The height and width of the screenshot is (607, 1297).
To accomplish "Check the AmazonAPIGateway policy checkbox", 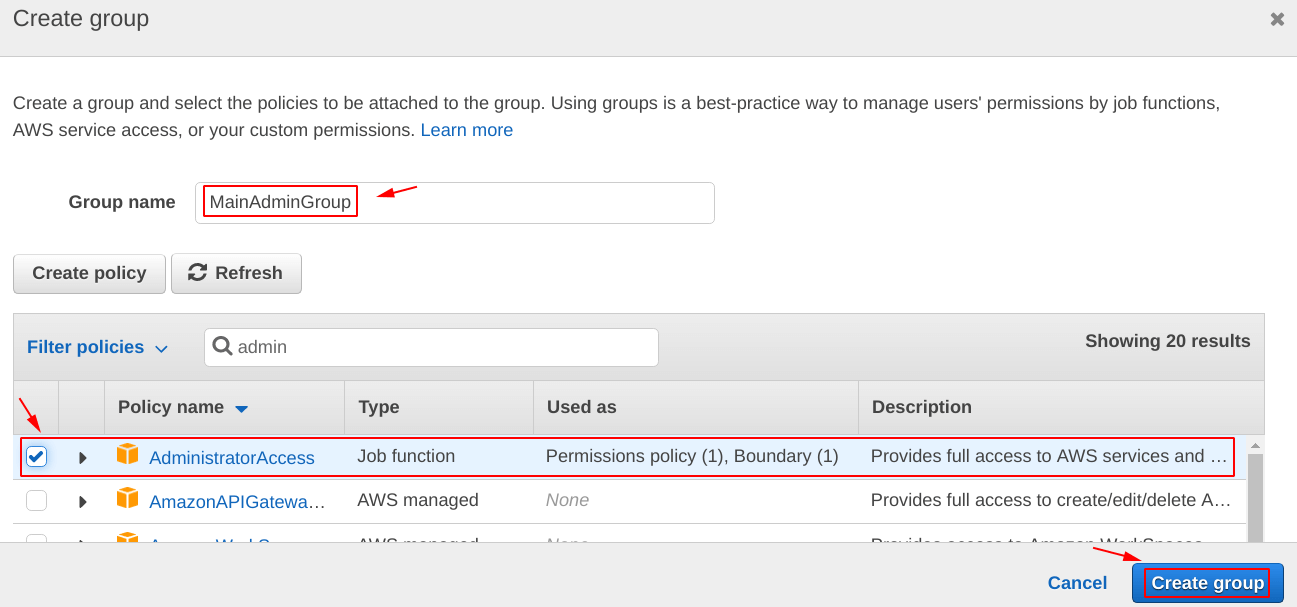I will click(36, 500).
